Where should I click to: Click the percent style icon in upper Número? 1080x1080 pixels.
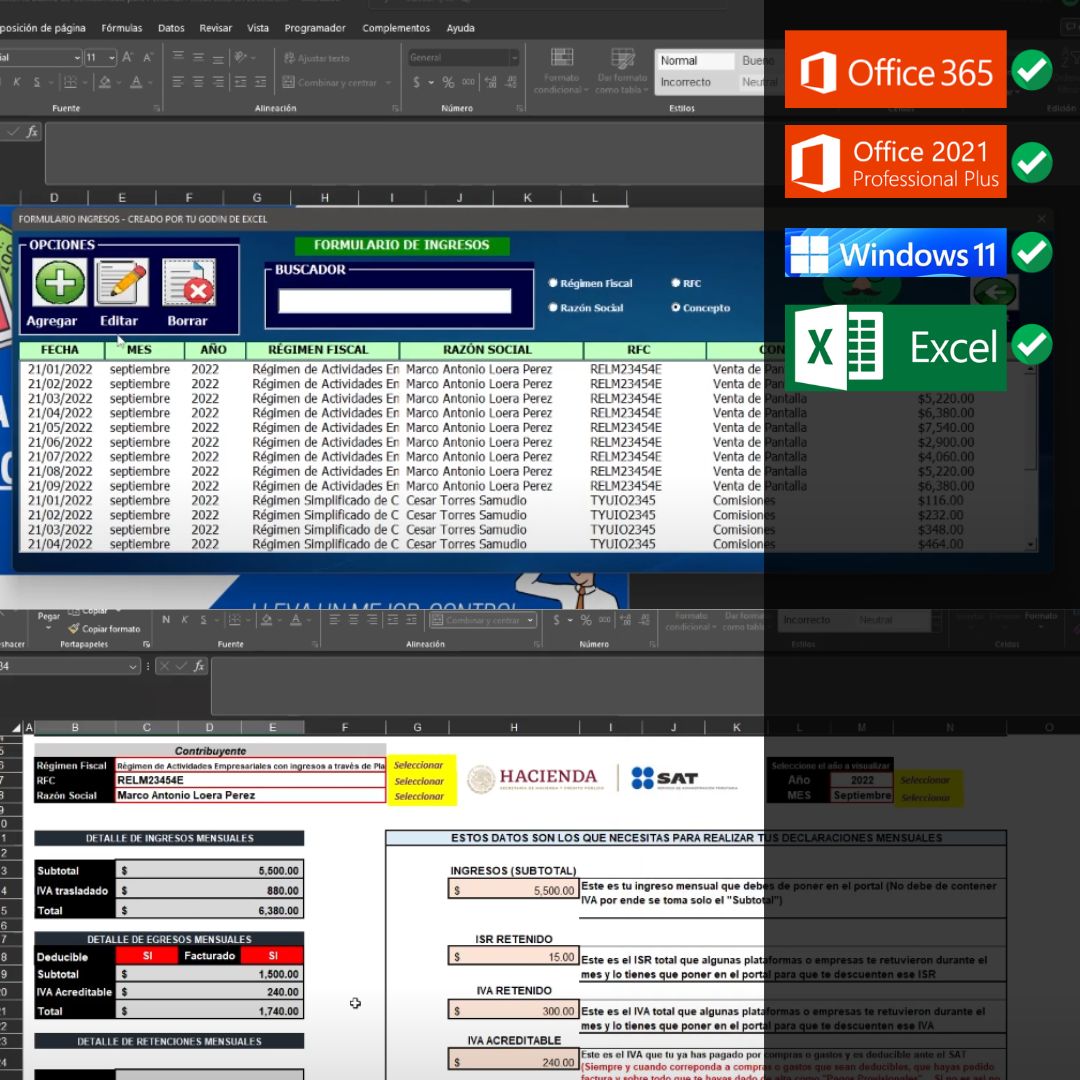[x=448, y=83]
